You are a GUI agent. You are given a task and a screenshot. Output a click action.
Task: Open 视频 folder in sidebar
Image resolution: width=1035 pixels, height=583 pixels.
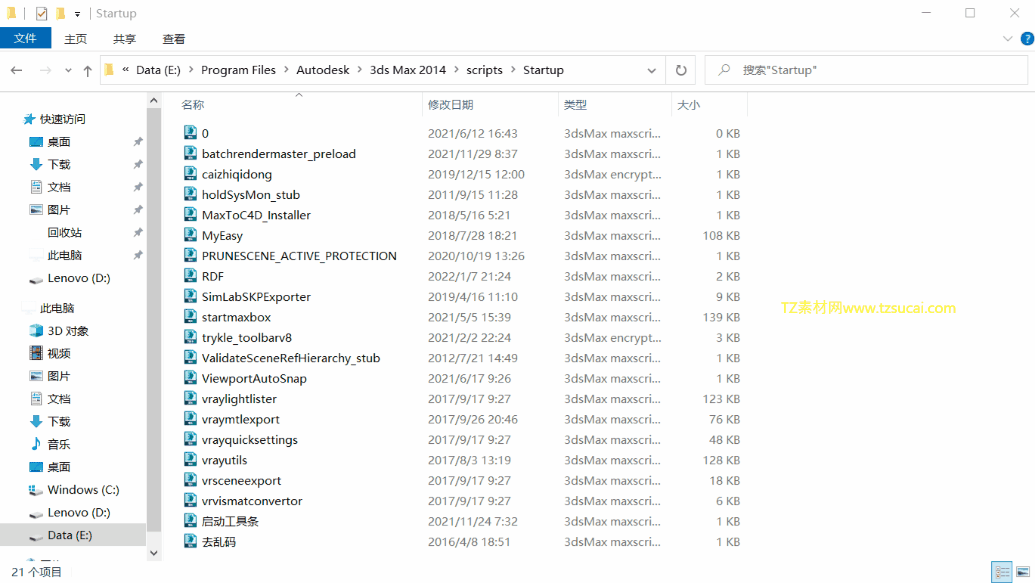(x=59, y=353)
